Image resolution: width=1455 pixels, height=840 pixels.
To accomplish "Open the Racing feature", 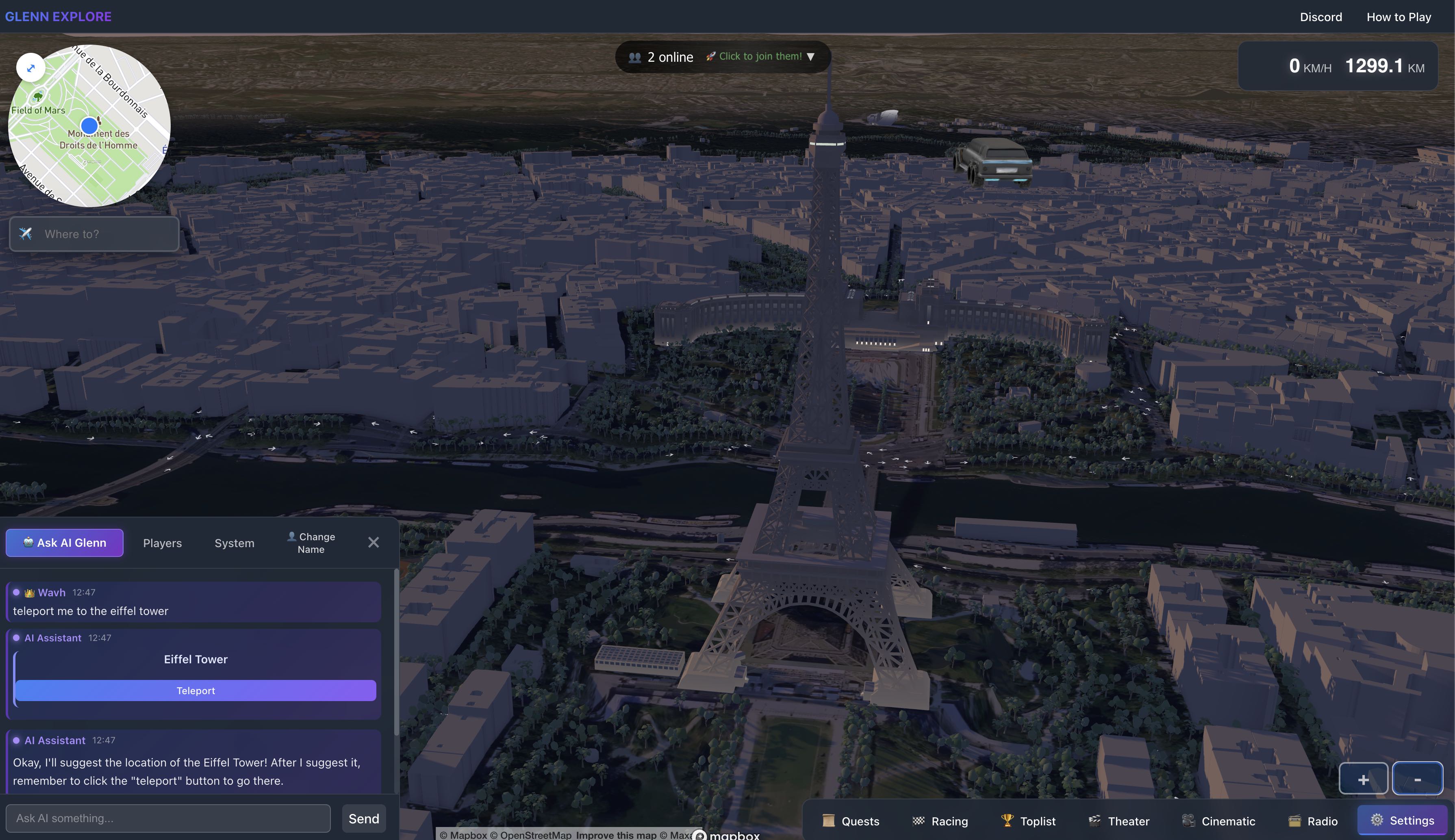I will [x=940, y=821].
